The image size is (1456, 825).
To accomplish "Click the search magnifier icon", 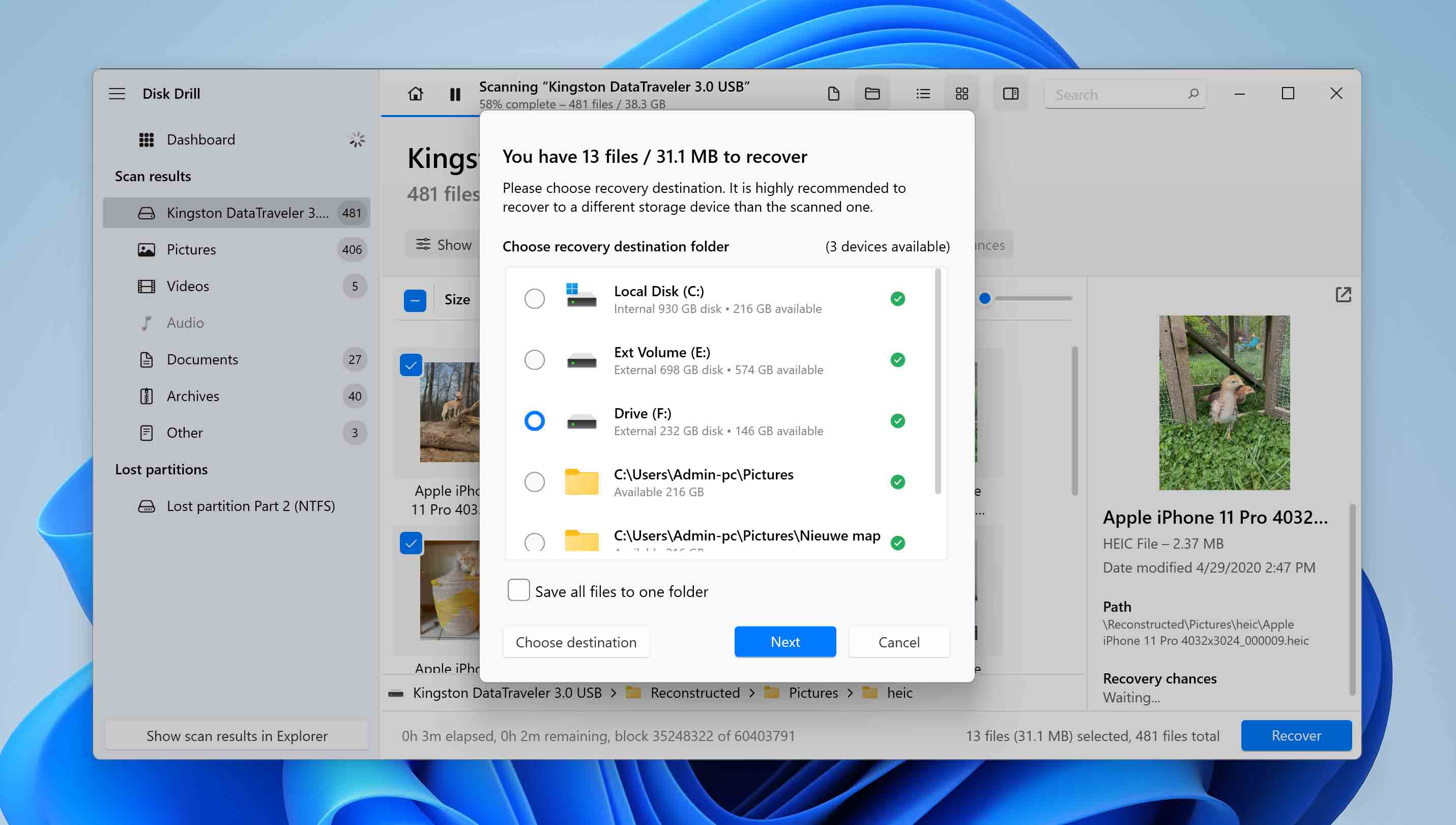I will pyautogui.click(x=1193, y=94).
